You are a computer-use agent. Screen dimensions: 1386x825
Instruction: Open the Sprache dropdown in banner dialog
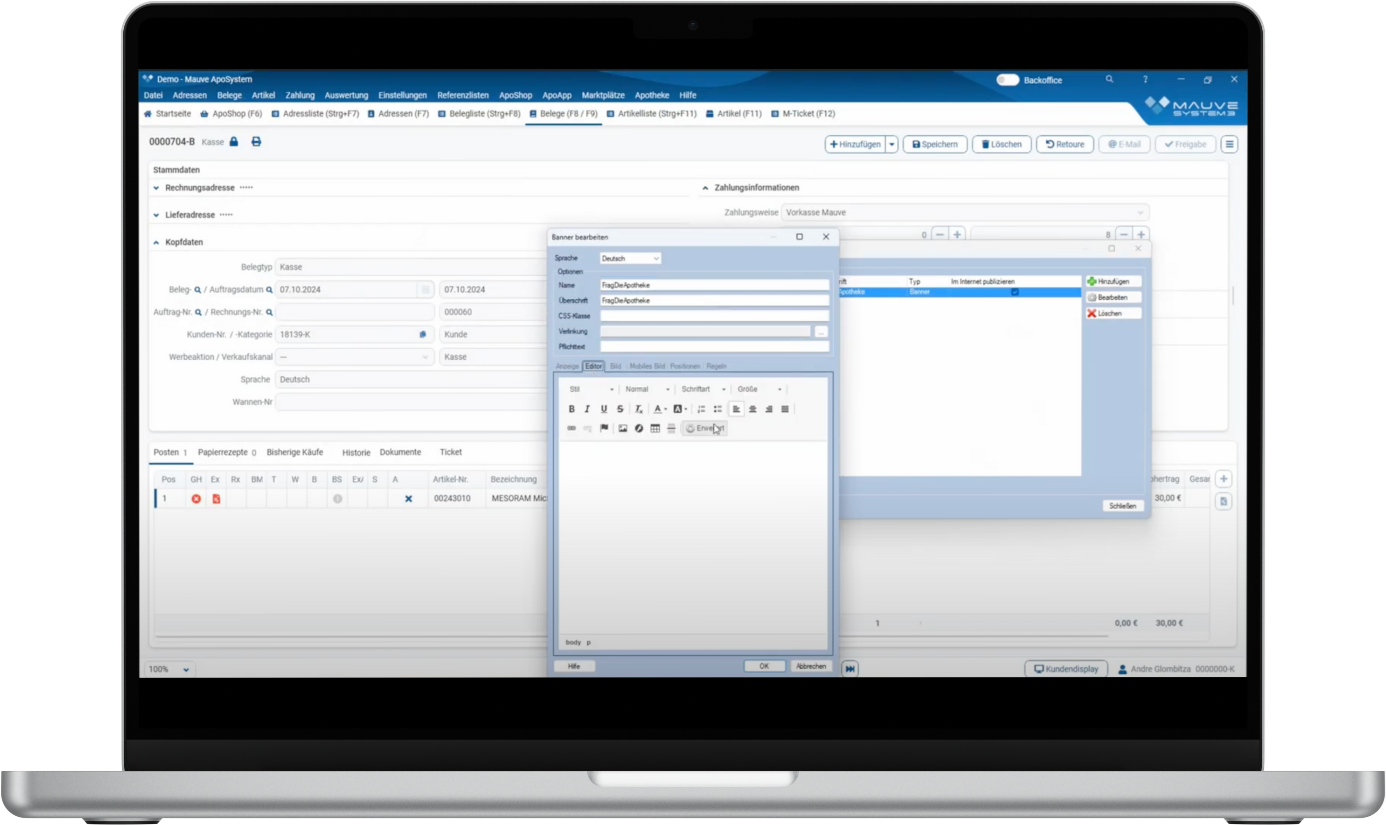pyautogui.click(x=630, y=258)
